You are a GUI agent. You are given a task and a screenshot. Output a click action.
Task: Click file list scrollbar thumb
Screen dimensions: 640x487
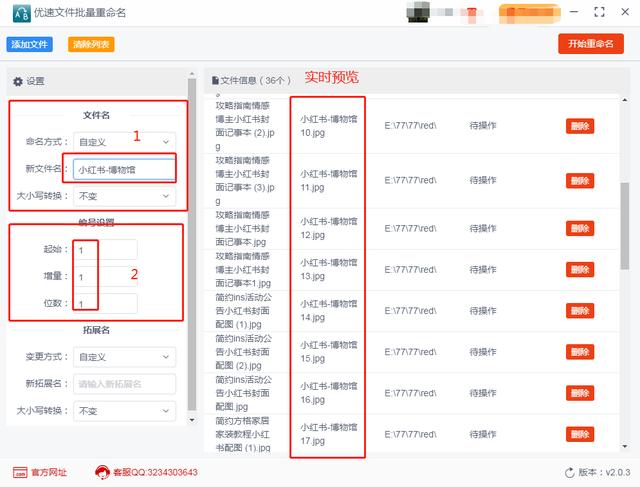pos(624,226)
